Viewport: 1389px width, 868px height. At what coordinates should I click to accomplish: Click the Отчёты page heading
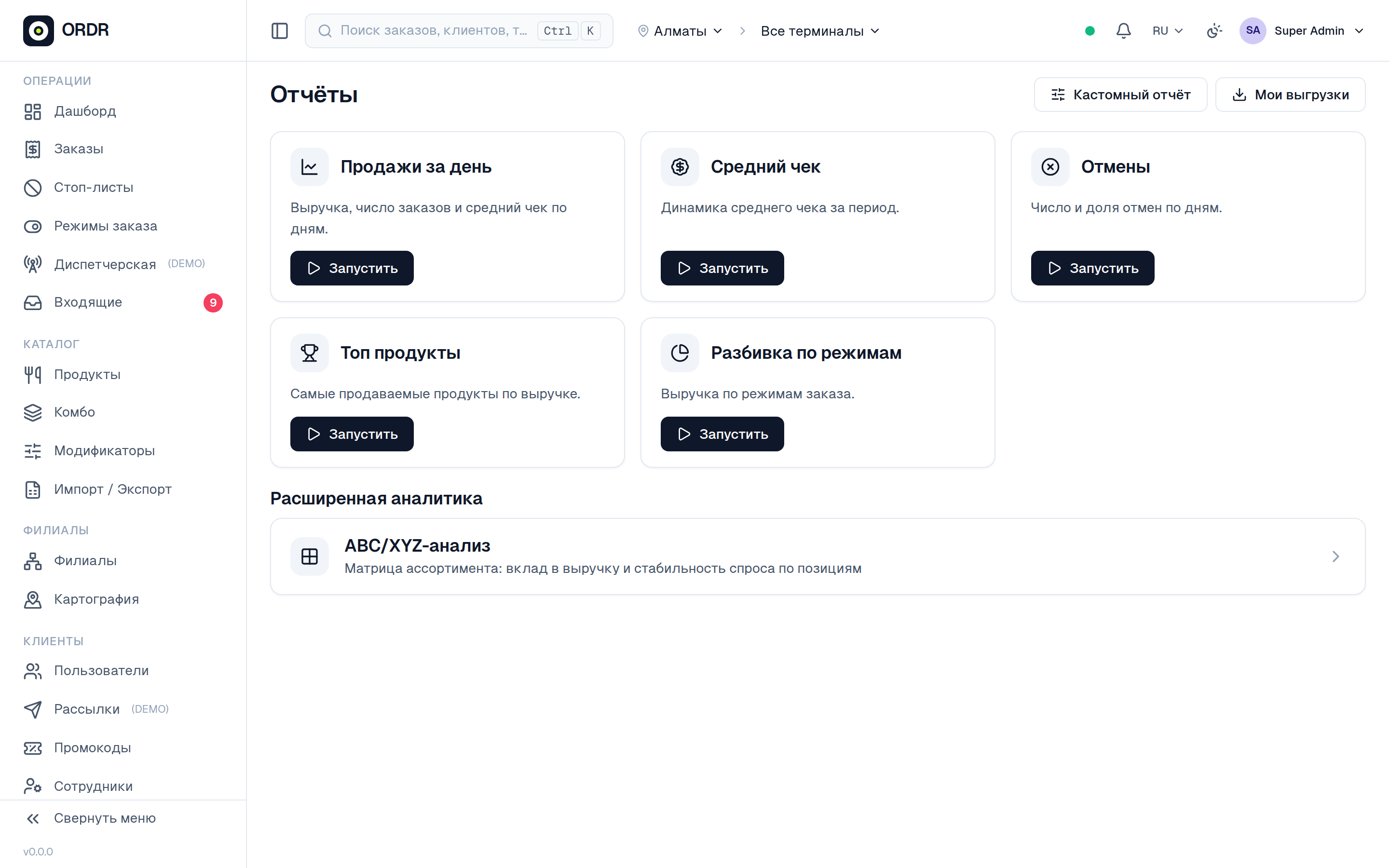[313, 95]
